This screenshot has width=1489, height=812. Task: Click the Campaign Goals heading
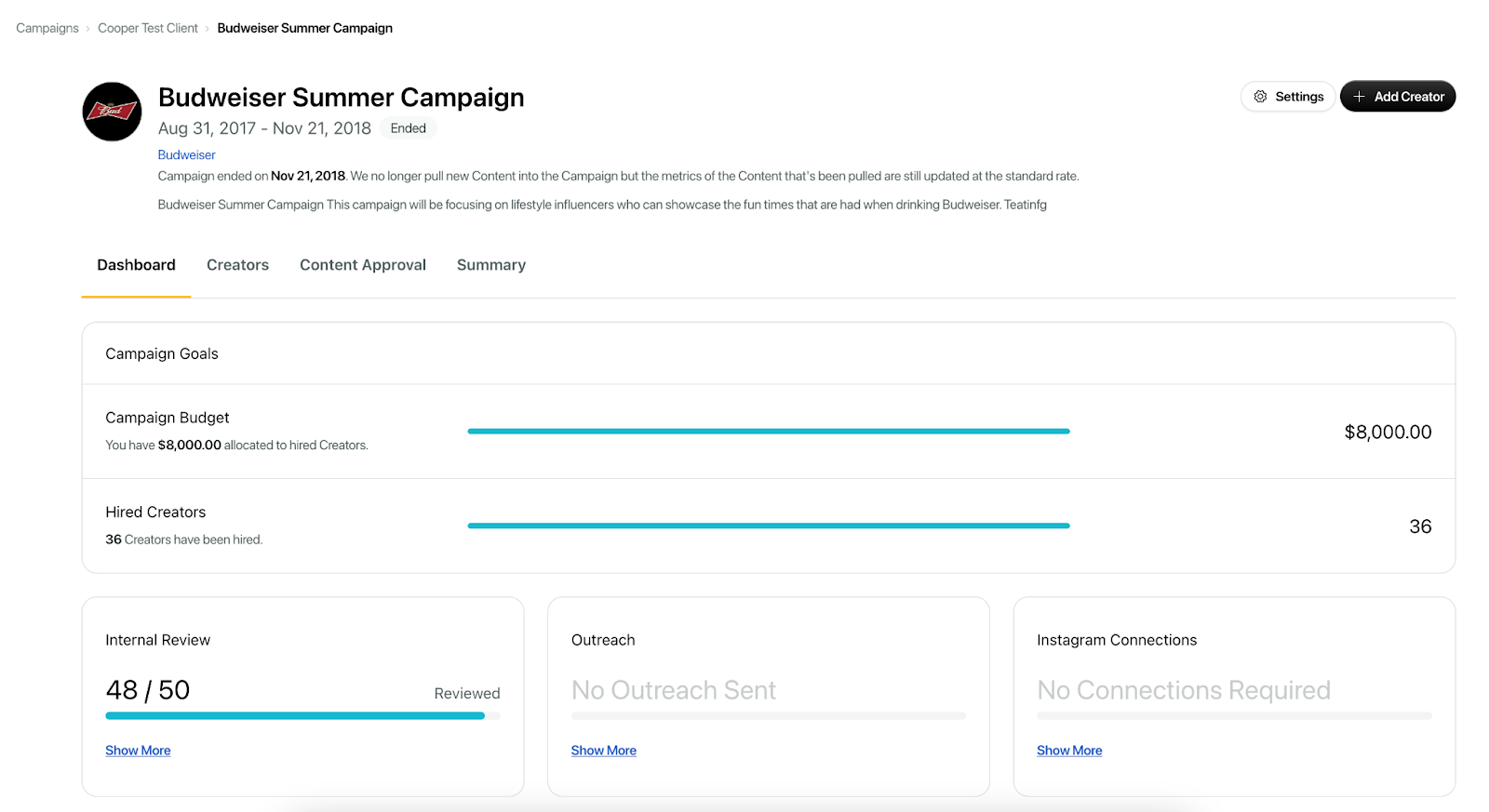pos(162,354)
